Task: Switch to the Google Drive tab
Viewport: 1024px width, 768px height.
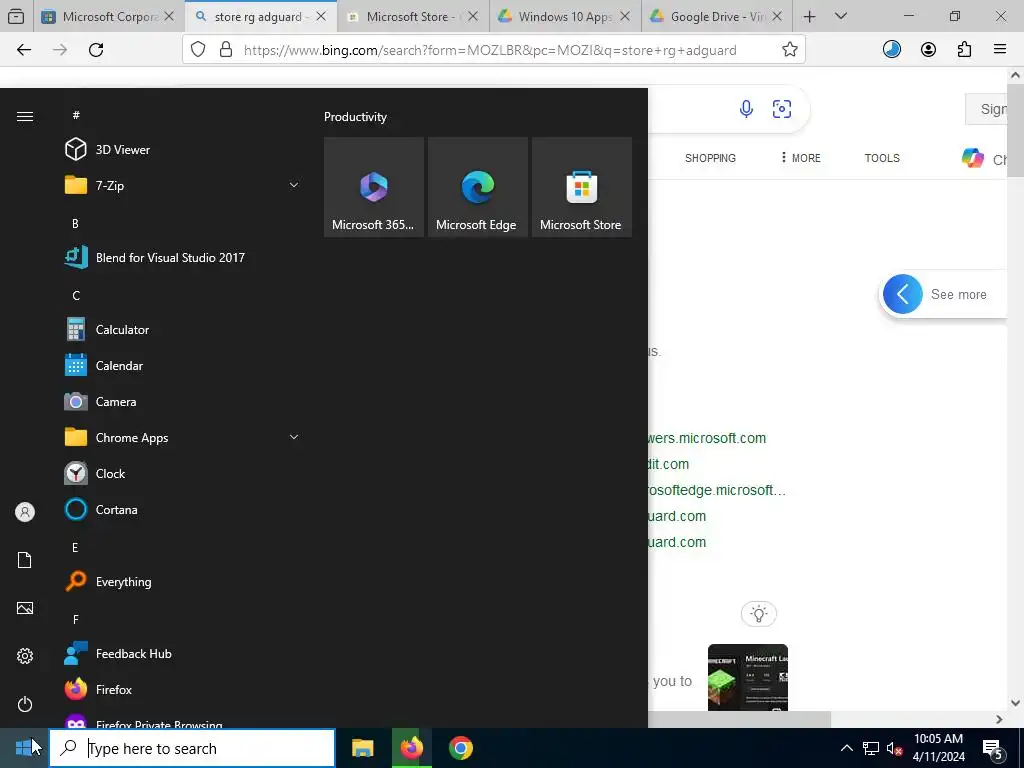Action: coord(717,17)
